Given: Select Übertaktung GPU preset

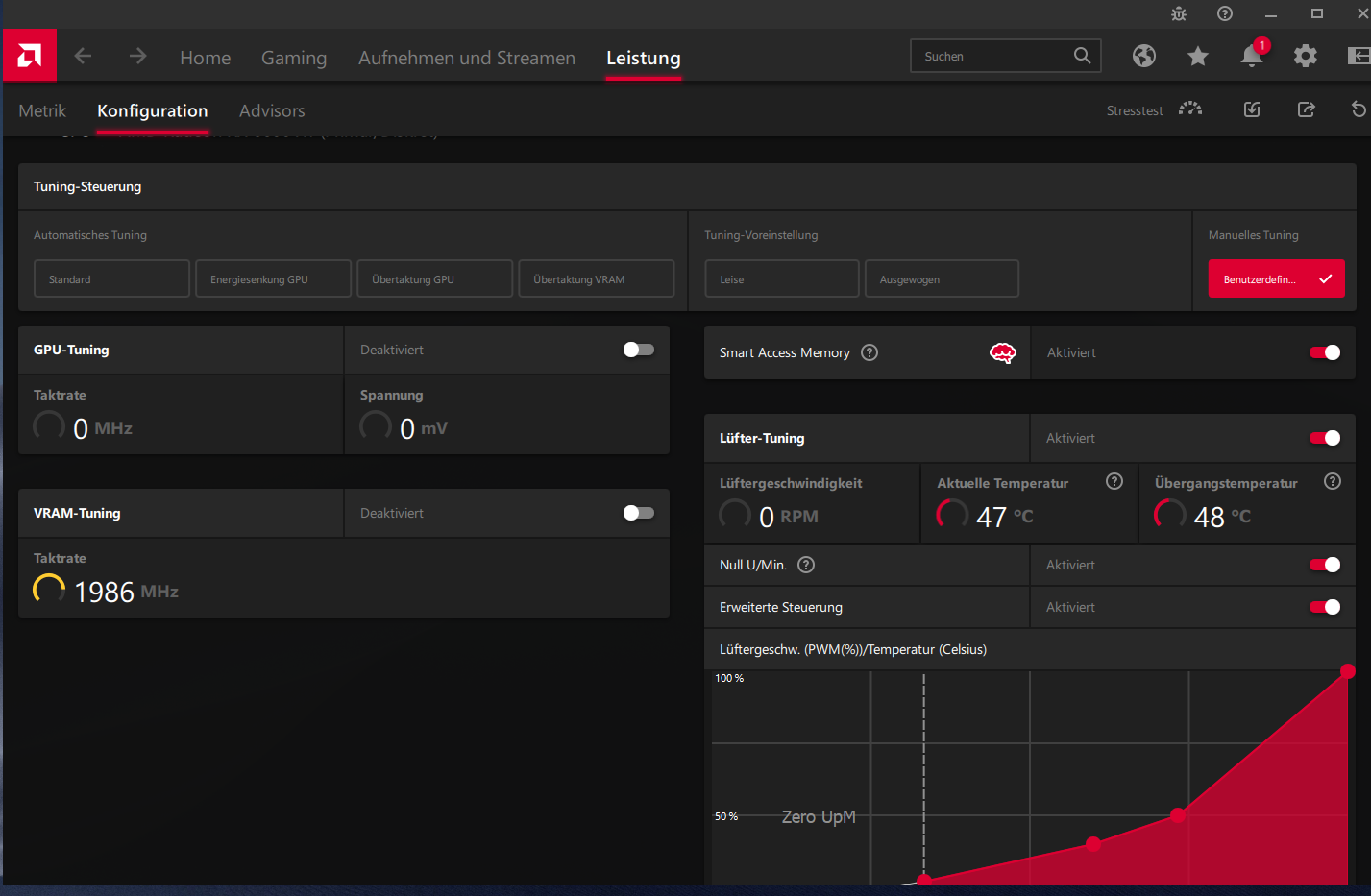Looking at the screenshot, I should (x=434, y=278).
